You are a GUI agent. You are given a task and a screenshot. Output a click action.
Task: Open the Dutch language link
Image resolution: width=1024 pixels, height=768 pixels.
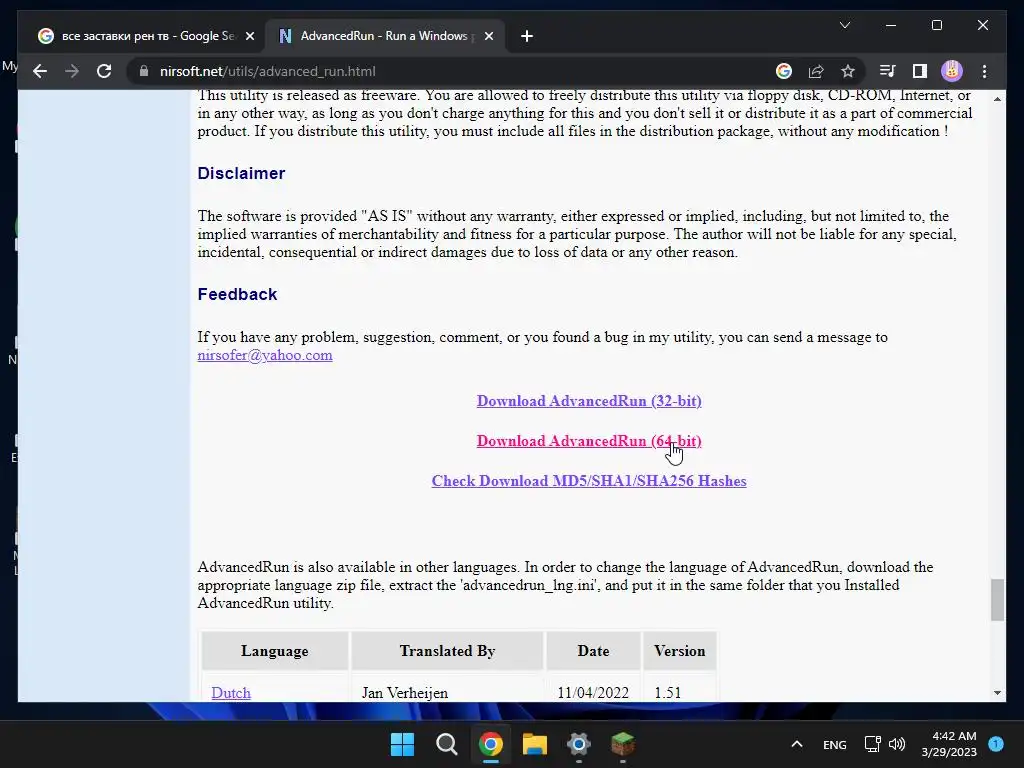[231, 692]
